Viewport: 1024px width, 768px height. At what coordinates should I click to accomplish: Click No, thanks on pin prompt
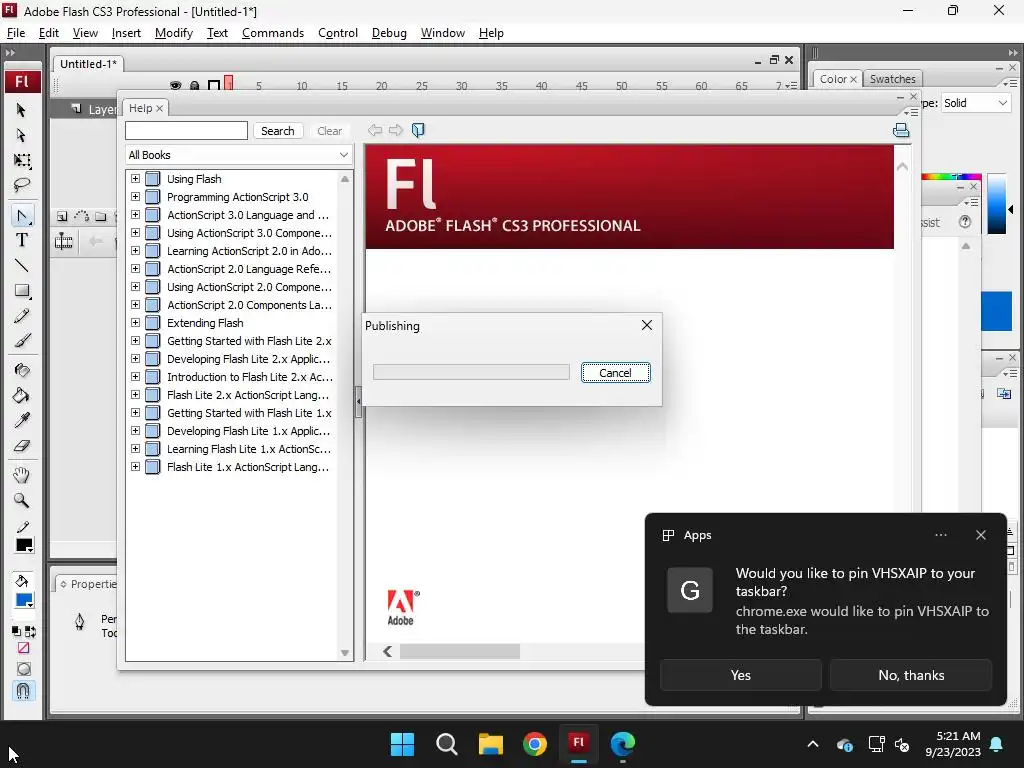click(911, 675)
